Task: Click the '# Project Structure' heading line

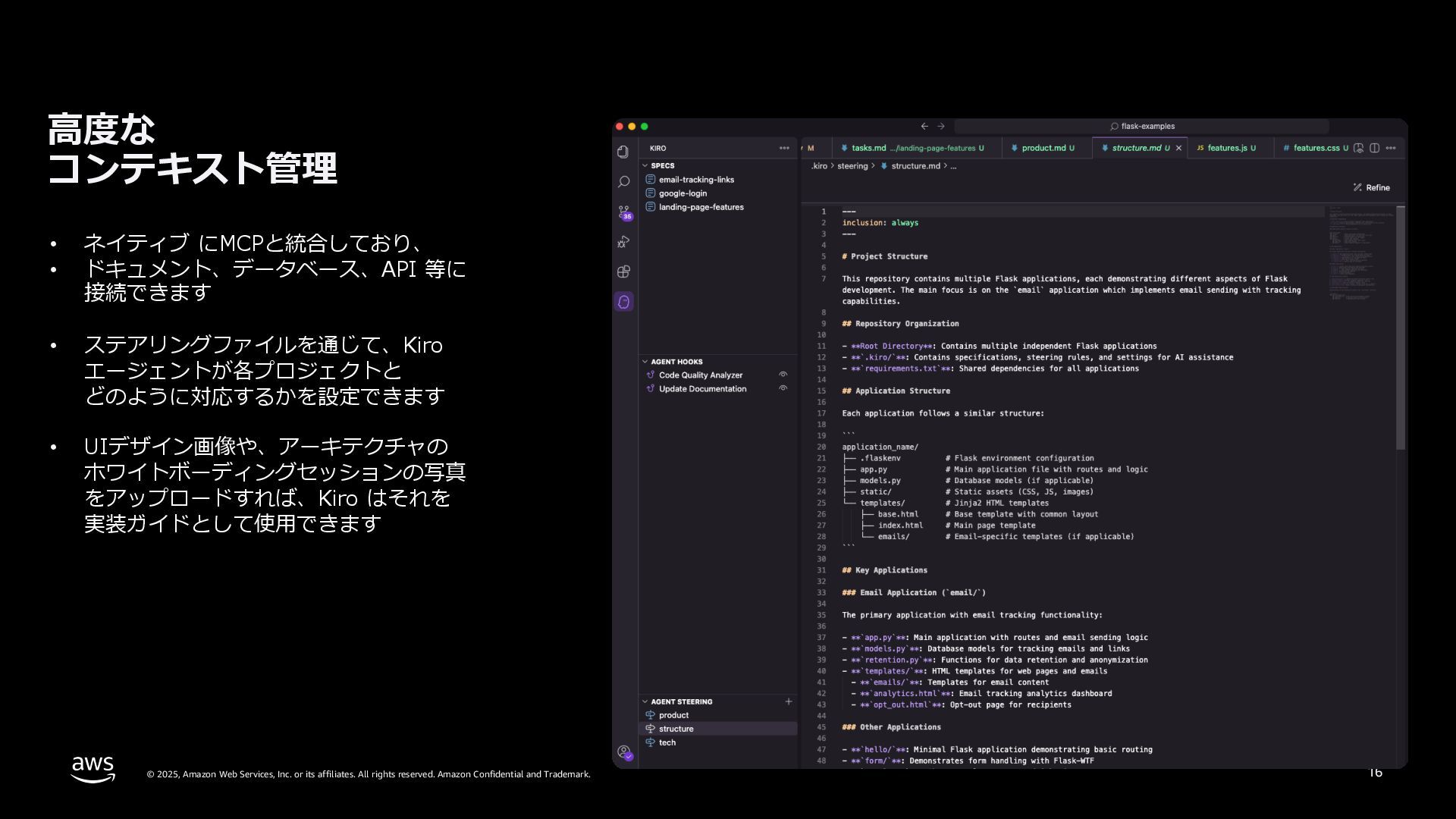Action: tap(884, 256)
